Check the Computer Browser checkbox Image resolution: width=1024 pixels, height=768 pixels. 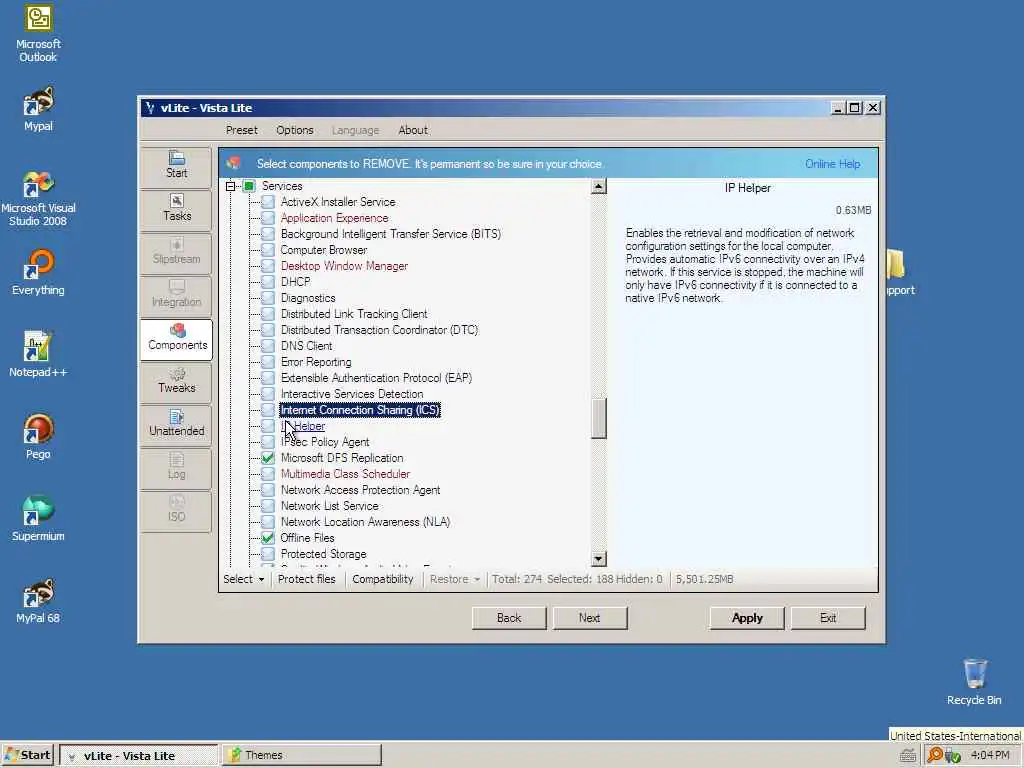point(268,250)
